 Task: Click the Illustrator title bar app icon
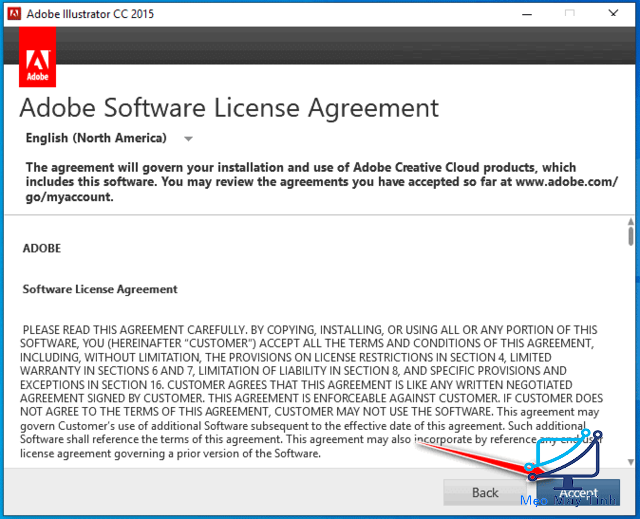pyautogui.click(x=14, y=14)
